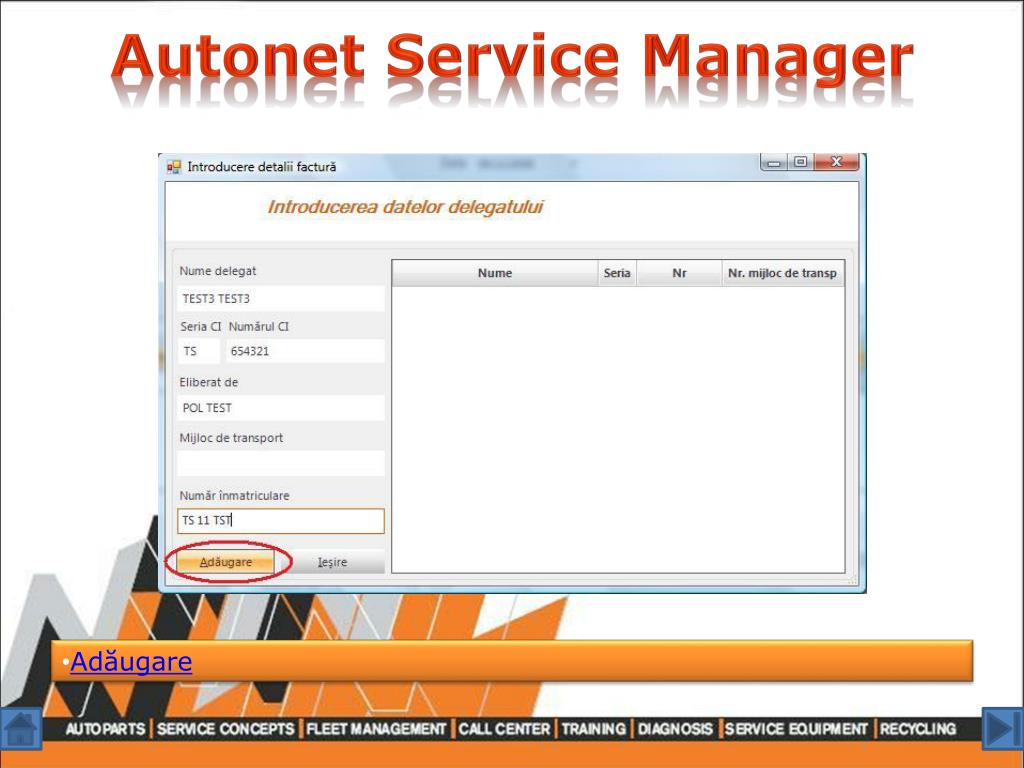Click the Număr înmatriculare field

coord(281,520)
